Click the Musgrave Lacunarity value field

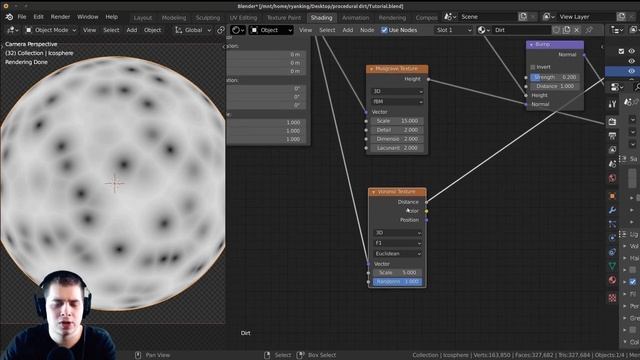(397, 148)
